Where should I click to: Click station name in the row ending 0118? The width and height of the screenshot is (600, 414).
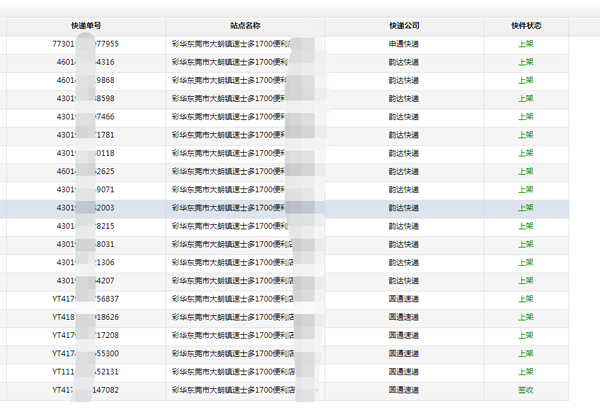pyautogui.click(x=228, y=153)
